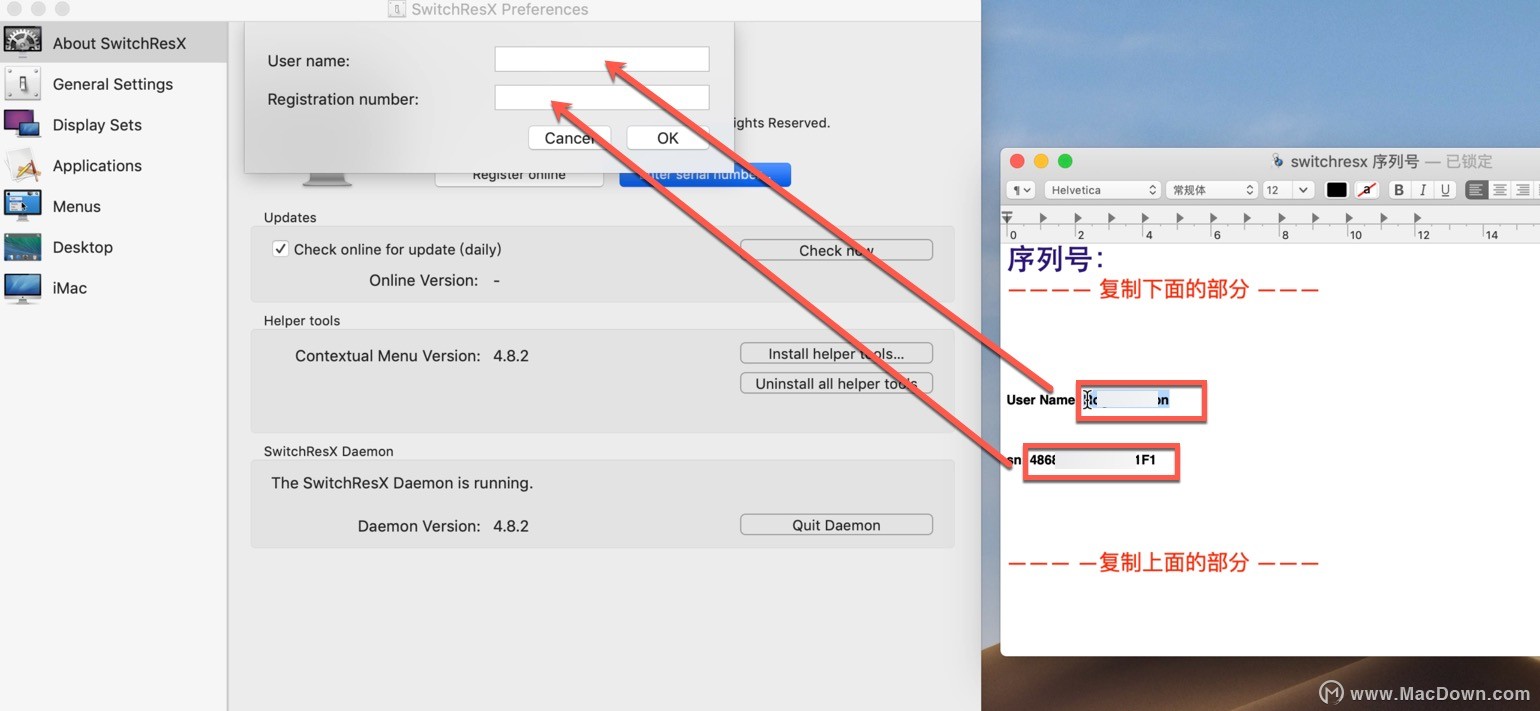This screenshot has width=1540, height=711.
Task: Click the 已锁定 locked status in TextEdit title
Action: (x=1469, y=161)
